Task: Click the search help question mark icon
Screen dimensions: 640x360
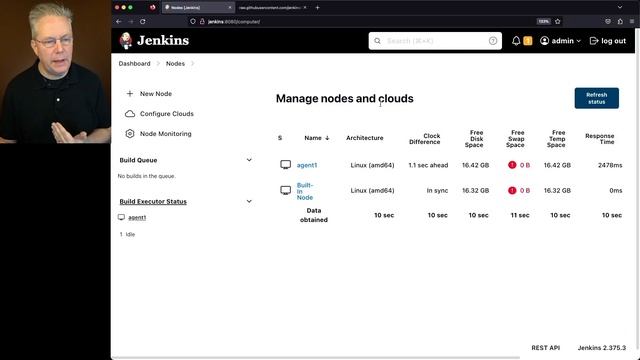Action: (493, 41)
